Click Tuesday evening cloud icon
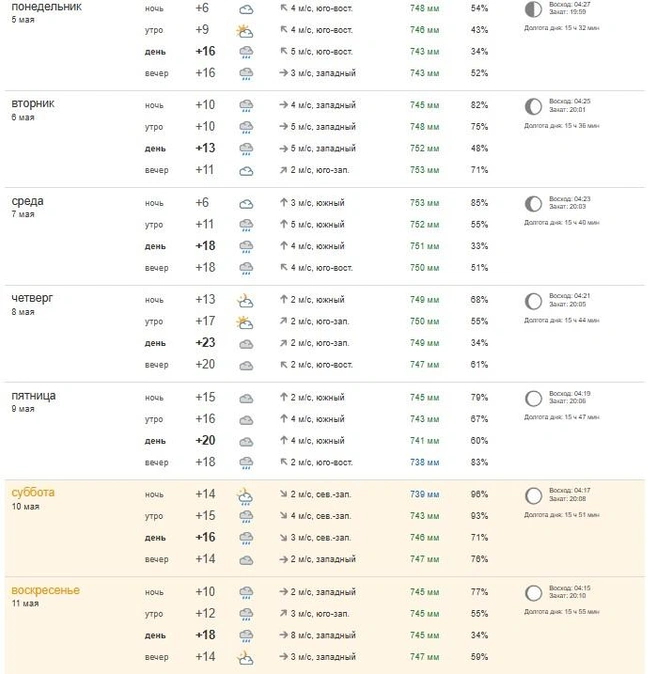Viewport: 656px width, 674px height. point(246,171)
